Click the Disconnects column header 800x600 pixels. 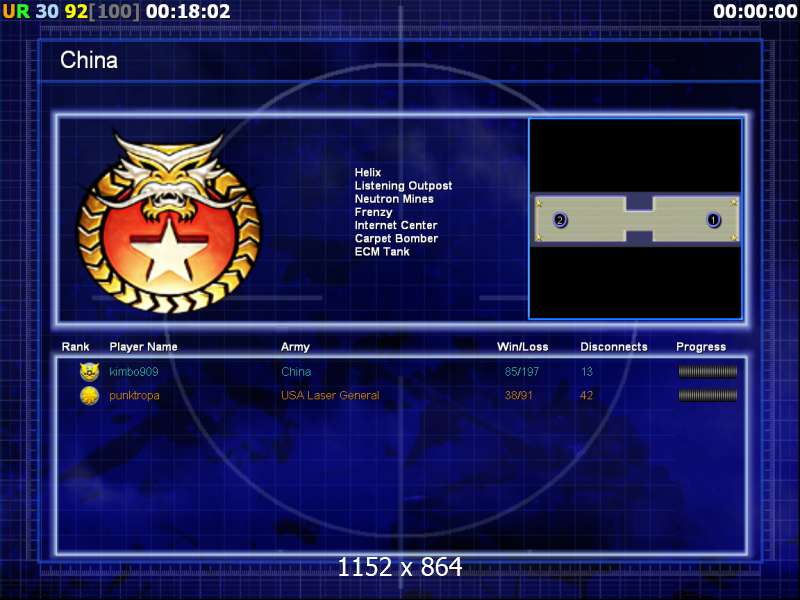coord(614,347)
